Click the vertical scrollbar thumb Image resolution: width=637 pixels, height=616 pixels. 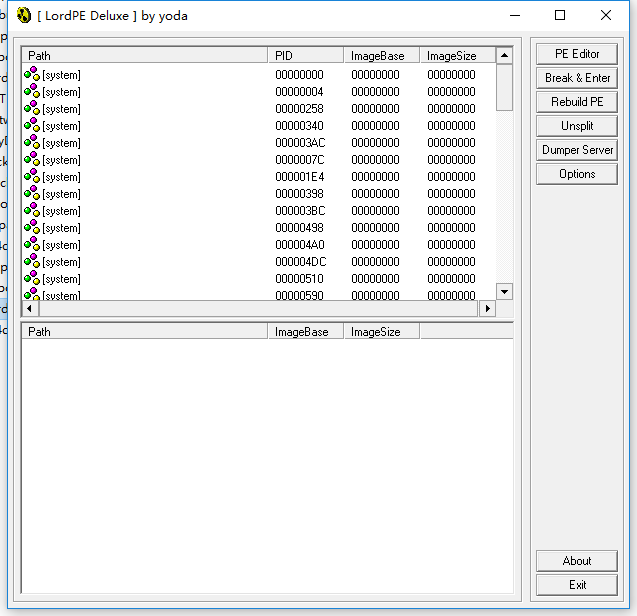pos(504,87)
